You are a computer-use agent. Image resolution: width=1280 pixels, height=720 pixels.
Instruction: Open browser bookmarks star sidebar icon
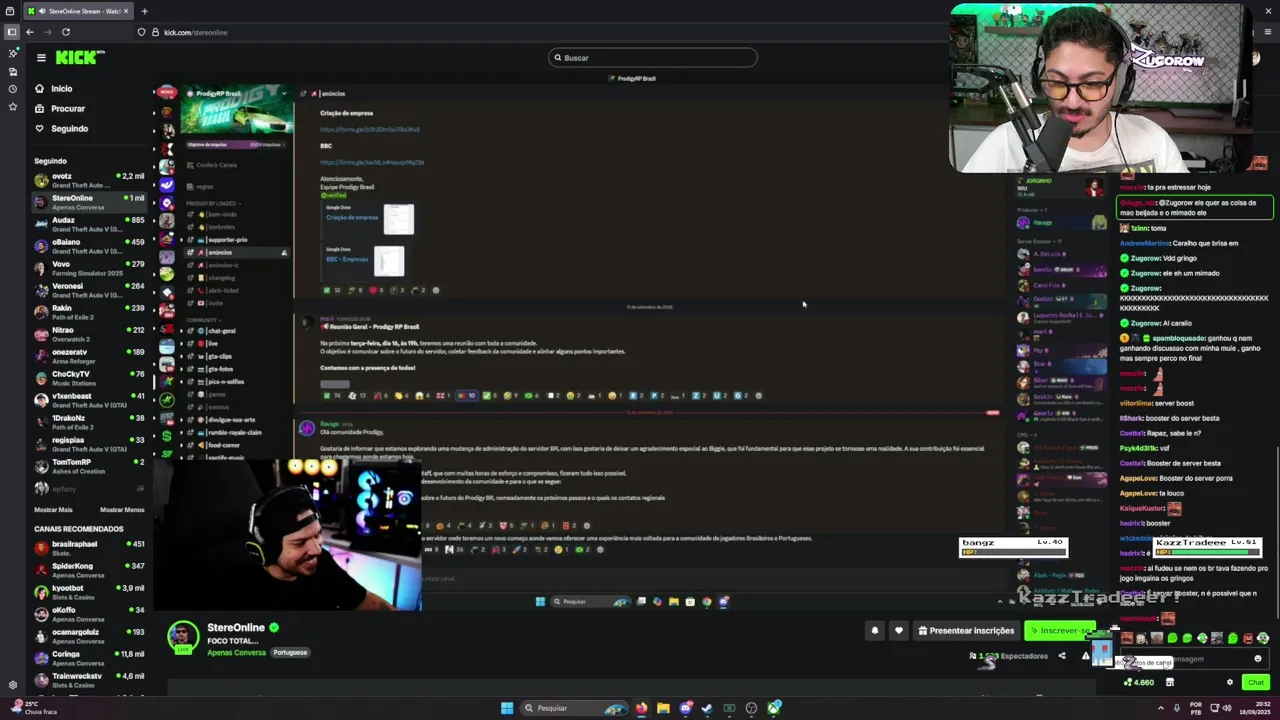12,107
